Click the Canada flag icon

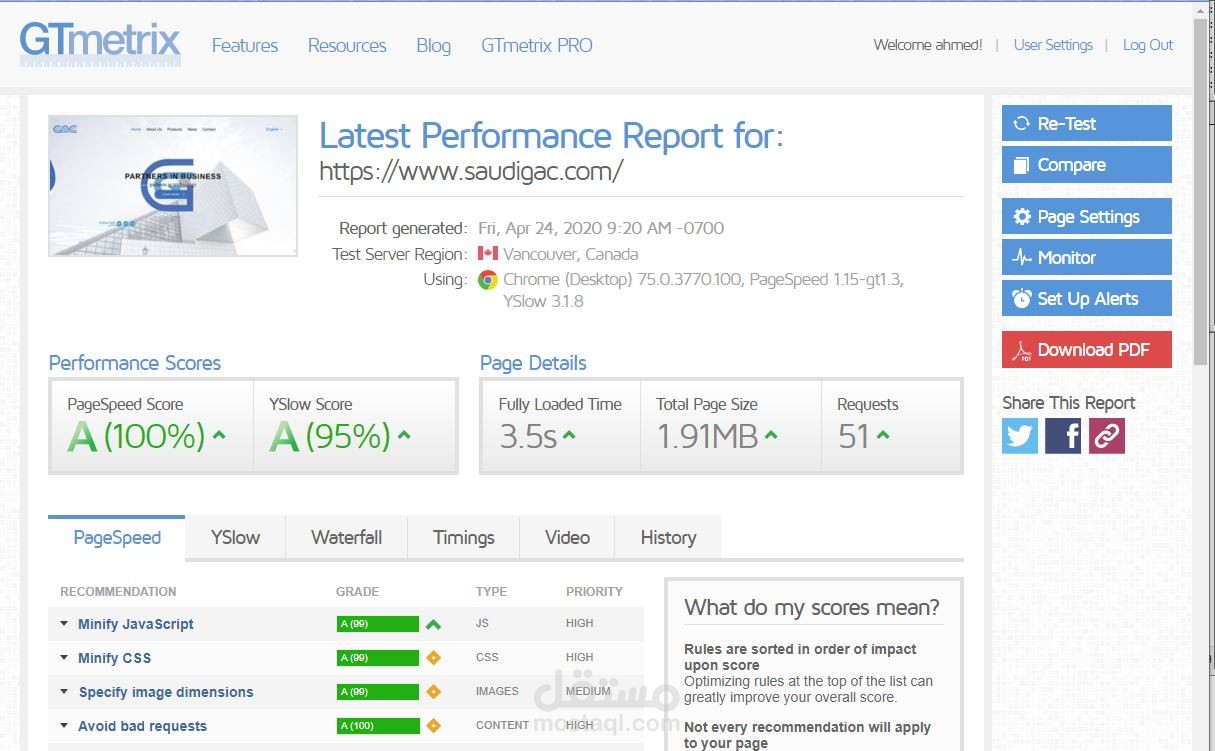tap(488, 253)
